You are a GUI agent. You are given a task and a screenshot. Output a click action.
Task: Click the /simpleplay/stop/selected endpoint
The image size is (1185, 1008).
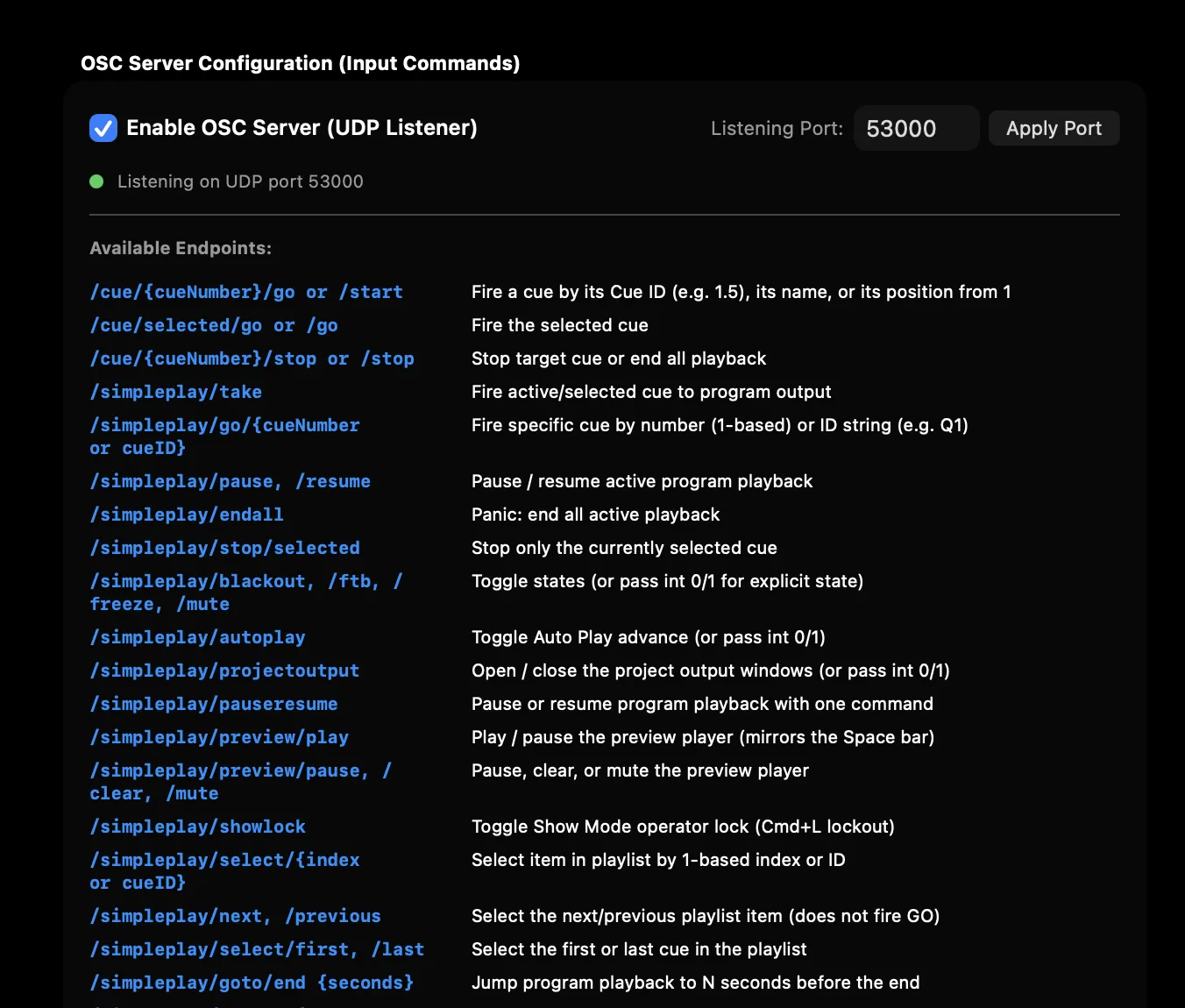point(224,548)
